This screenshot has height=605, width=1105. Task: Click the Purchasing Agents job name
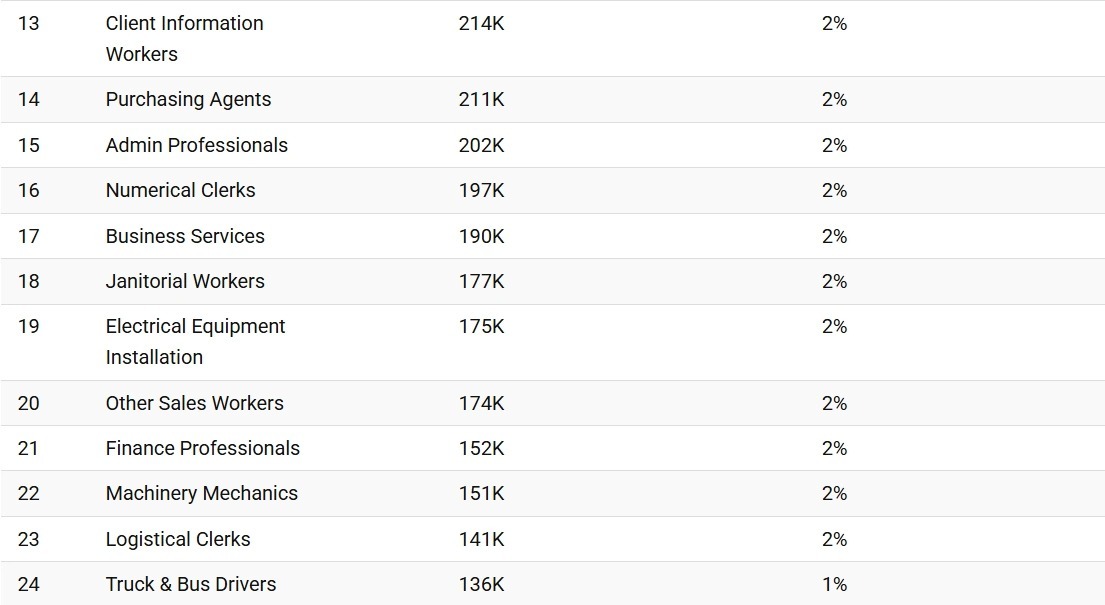[x=188, y=99]
